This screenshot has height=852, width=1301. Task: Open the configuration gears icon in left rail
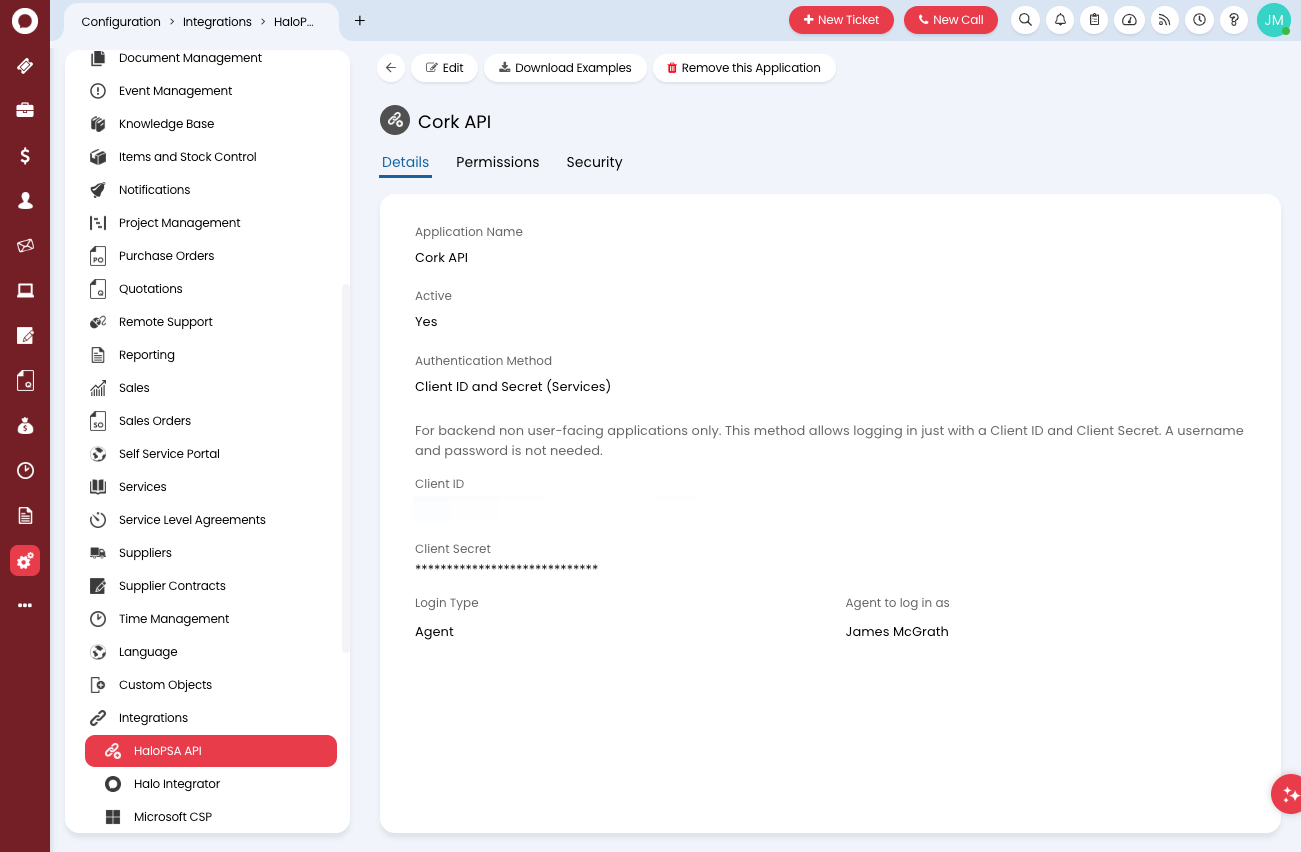(25, 560)
